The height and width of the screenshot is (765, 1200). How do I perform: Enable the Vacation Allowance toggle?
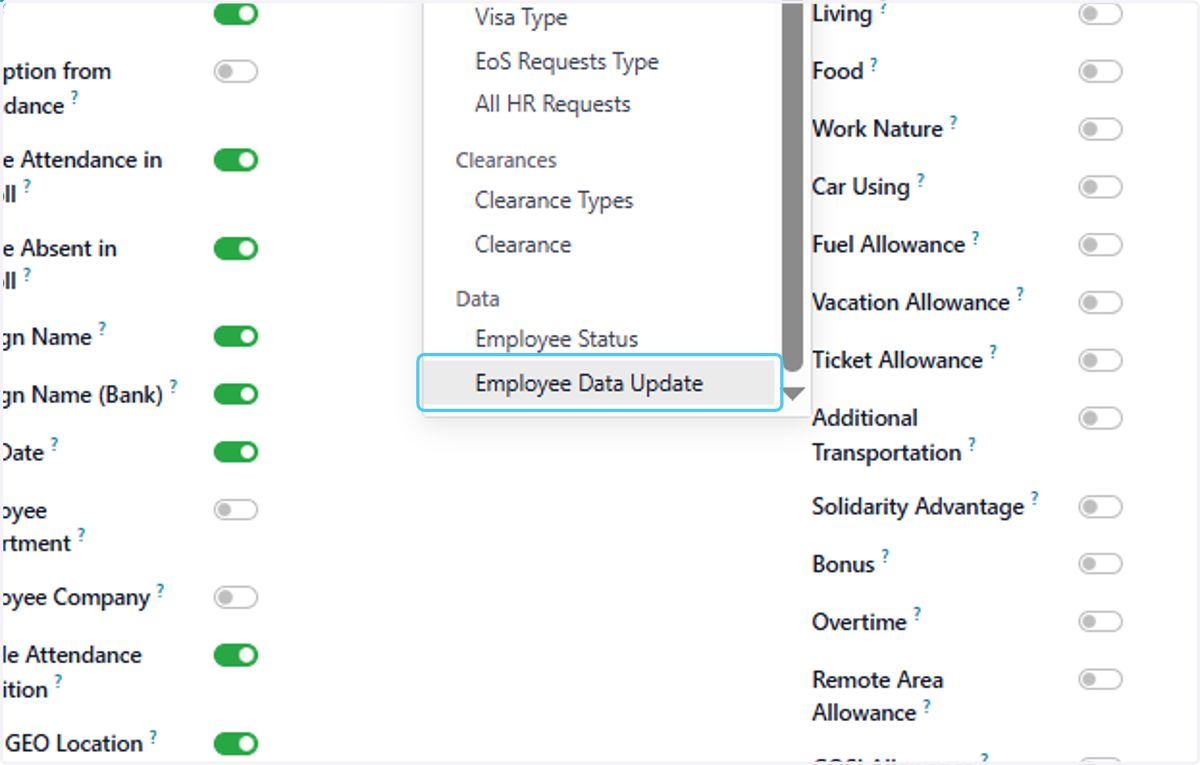[1100, 302]
